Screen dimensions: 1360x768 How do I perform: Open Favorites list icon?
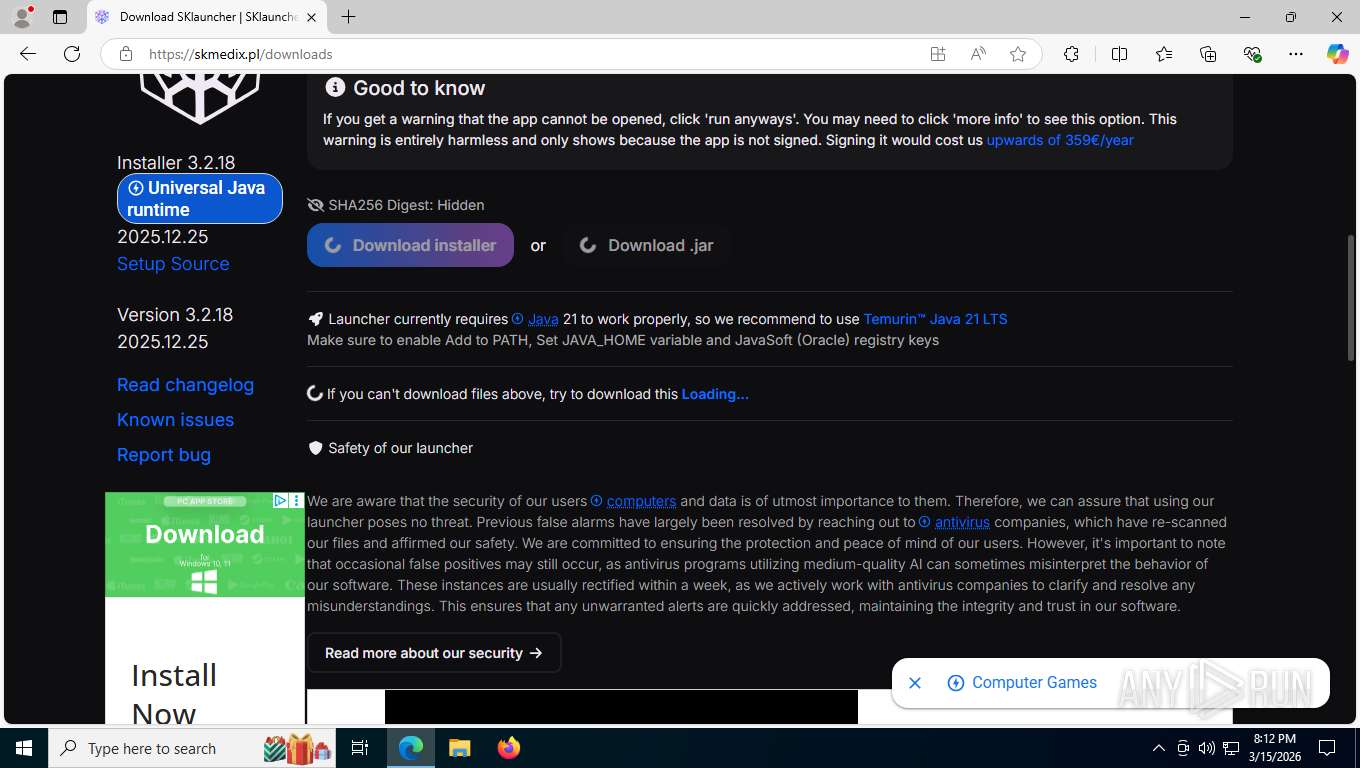pos(1164,54)
